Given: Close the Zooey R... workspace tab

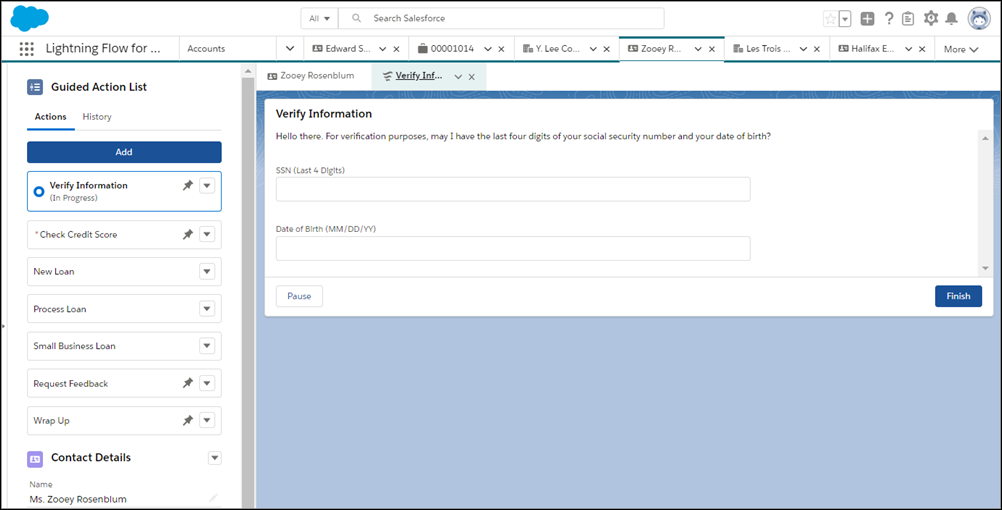Looking at the screenshot, I should pos(712,49).
